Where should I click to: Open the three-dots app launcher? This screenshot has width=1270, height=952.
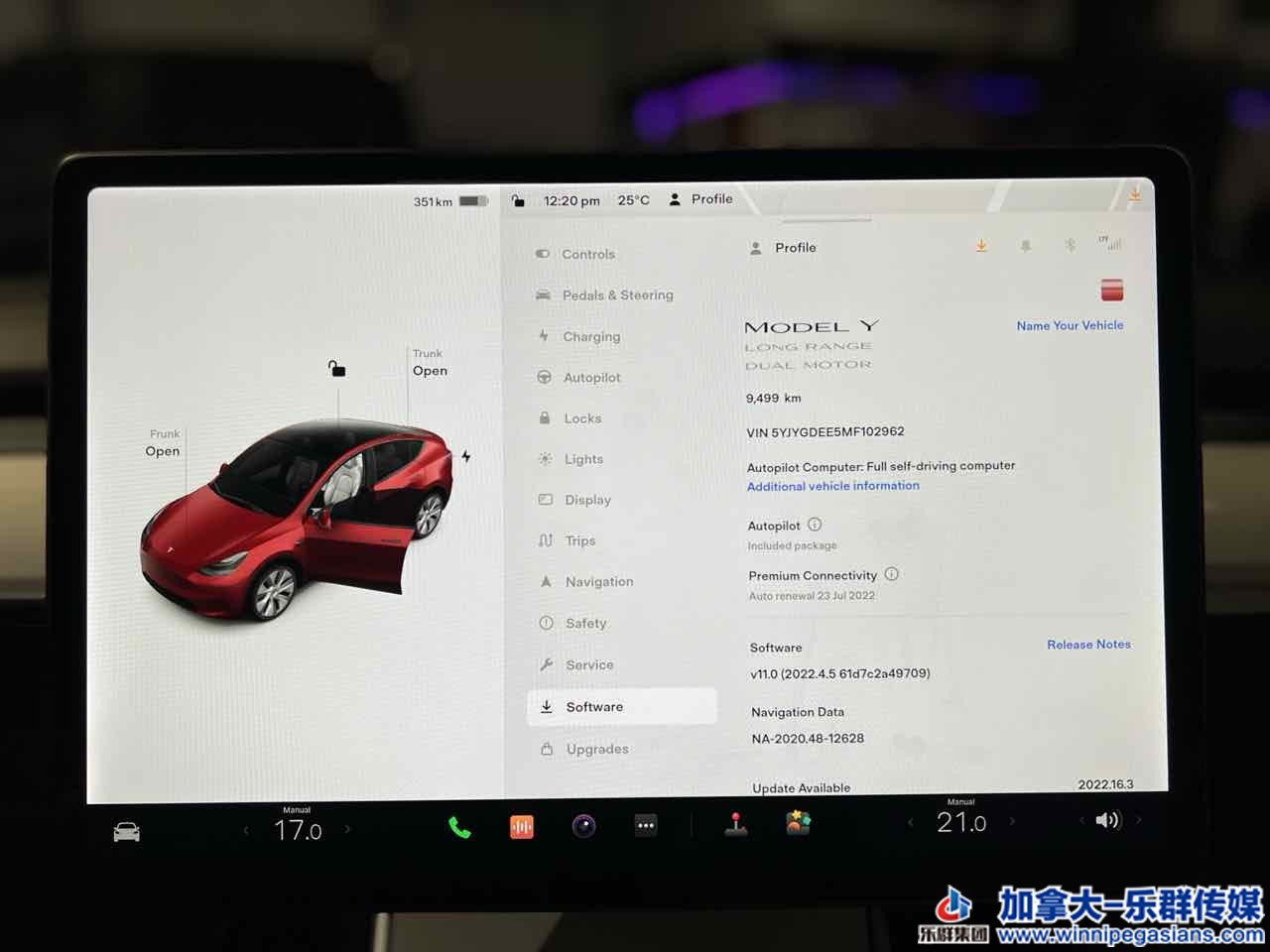[646, 825]
